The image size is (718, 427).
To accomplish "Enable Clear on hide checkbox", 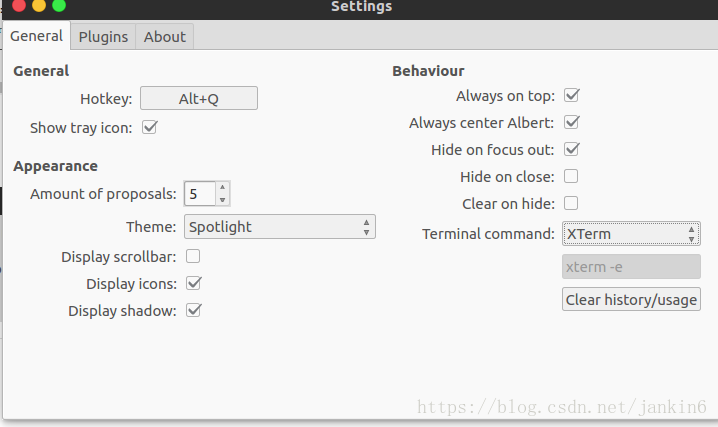I will (x=571, y=203).
